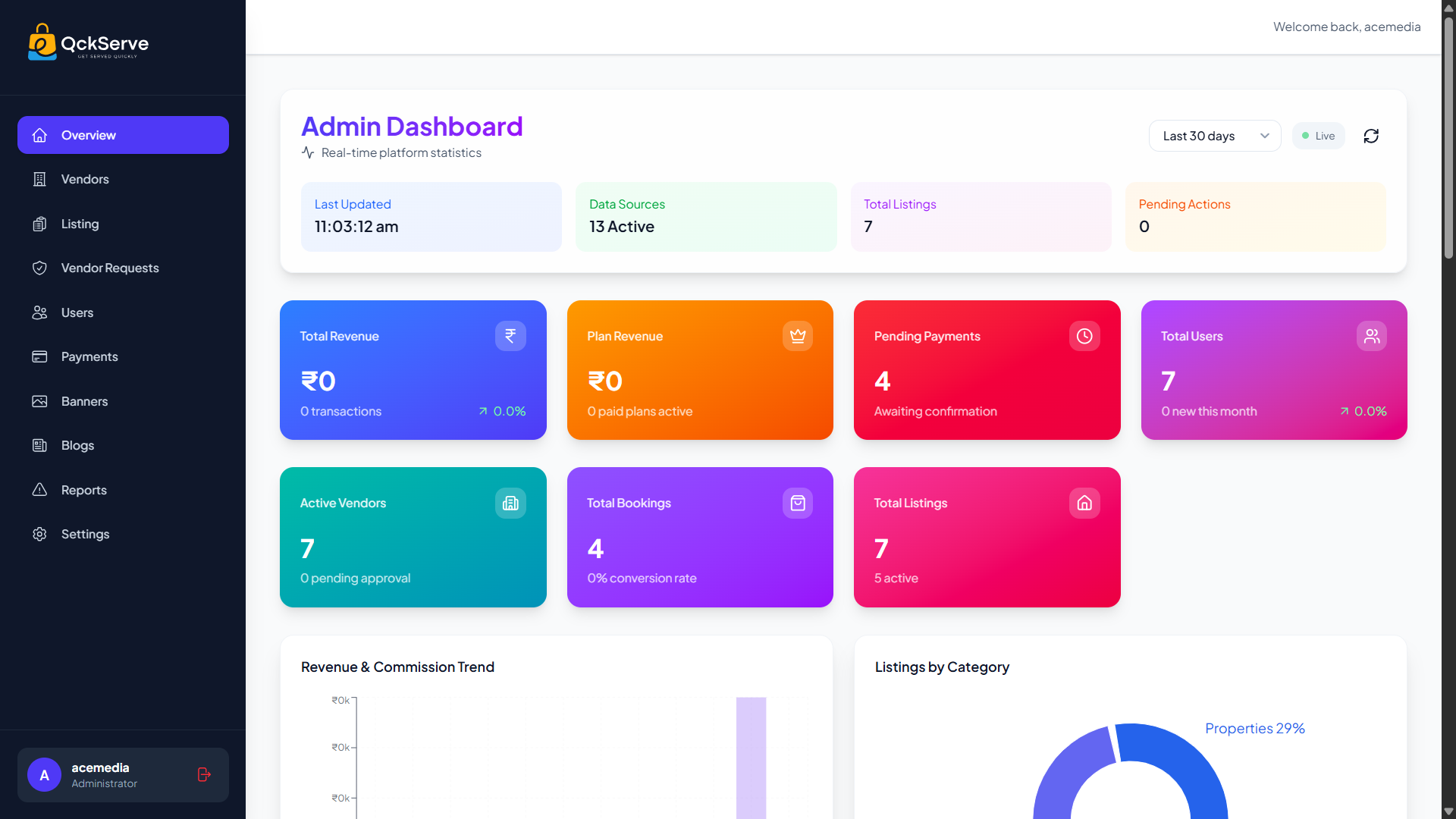
Task: Click the Blogs newspaper icon
Action: click(x=39, y=445)
